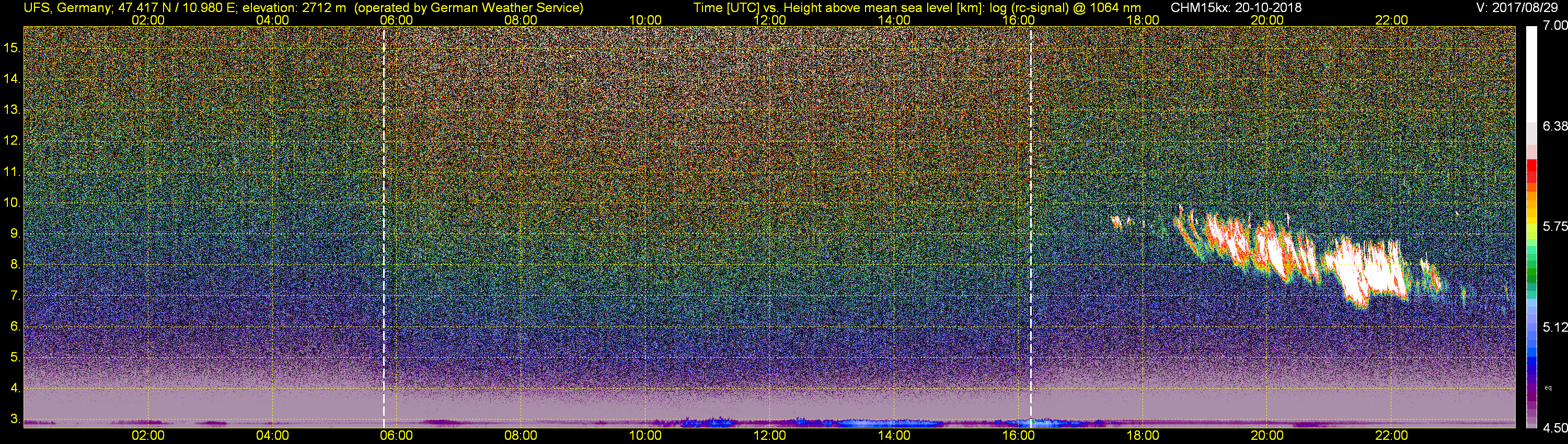
Task: Click the top axis time label 20:00
Action: [x=1267, y=20]
